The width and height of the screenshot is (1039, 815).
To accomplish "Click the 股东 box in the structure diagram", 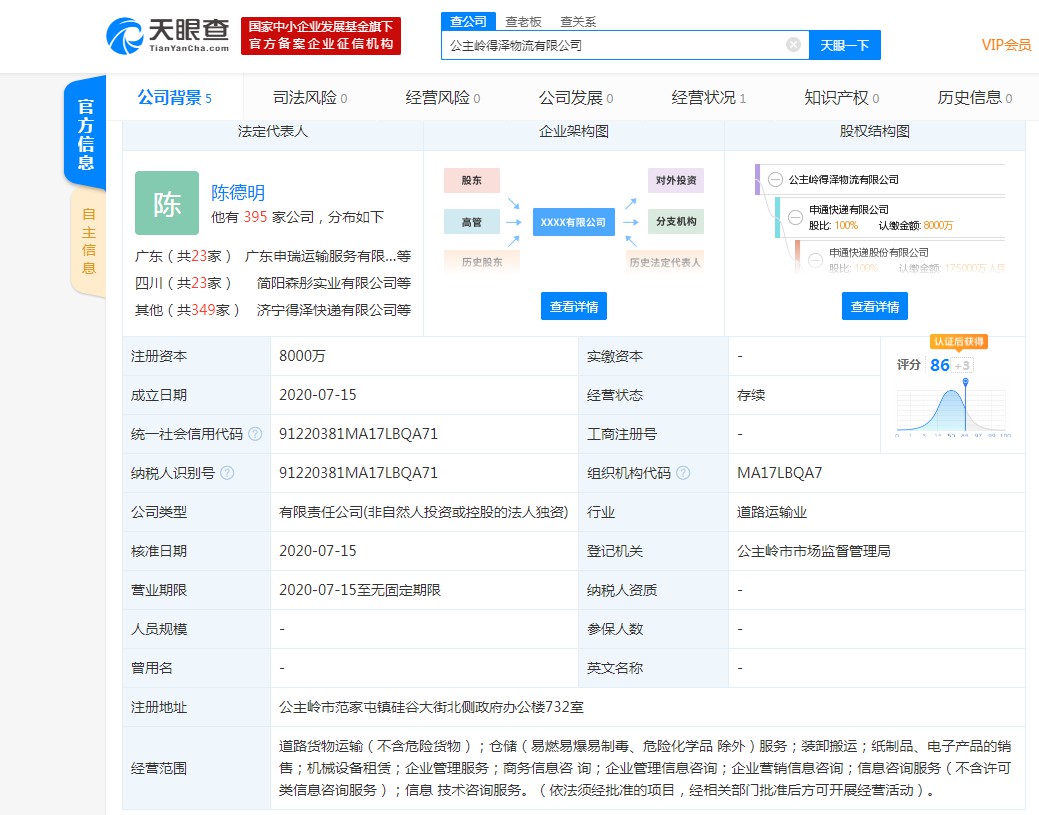I will click(472, 180).
